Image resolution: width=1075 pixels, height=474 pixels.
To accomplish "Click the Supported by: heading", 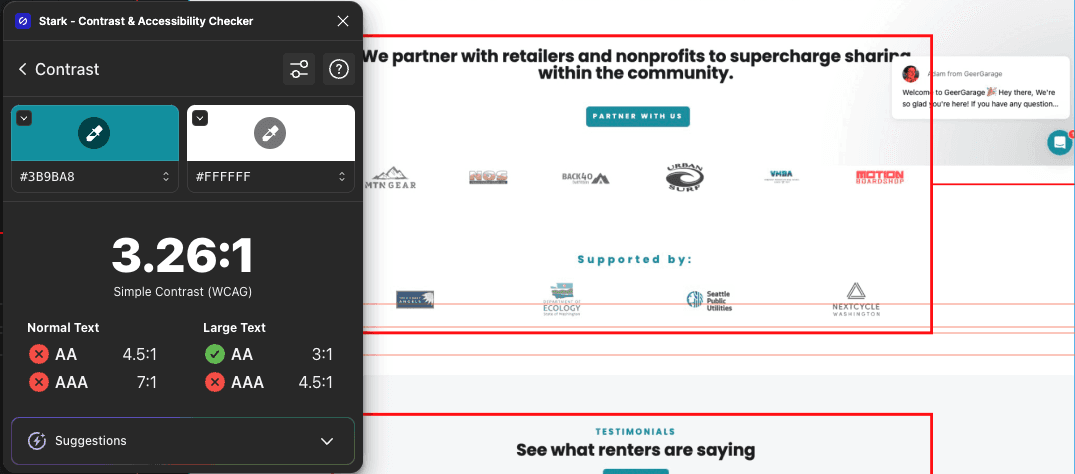I will [x=635, y=259].
